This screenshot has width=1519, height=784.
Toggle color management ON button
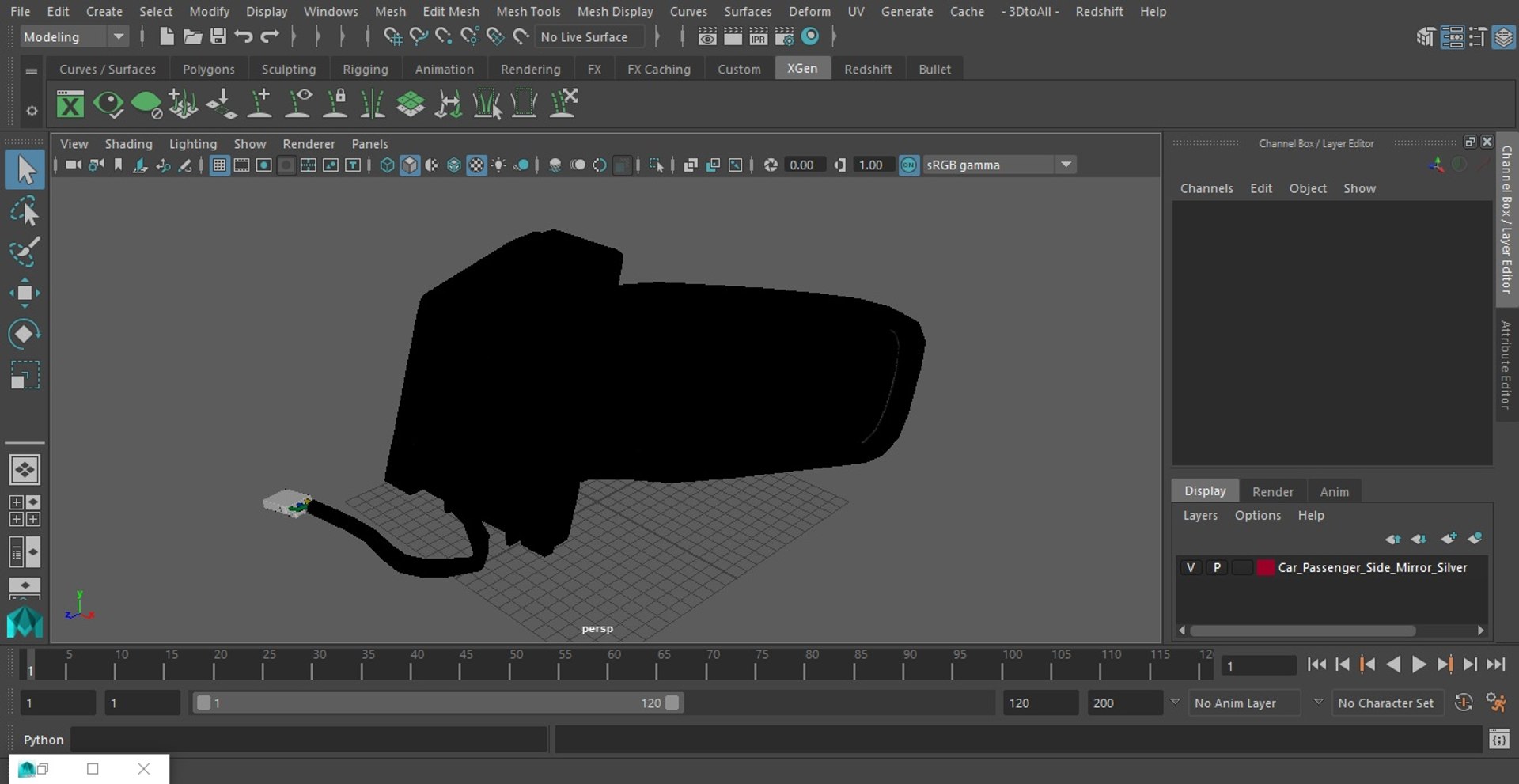[909, 165]
